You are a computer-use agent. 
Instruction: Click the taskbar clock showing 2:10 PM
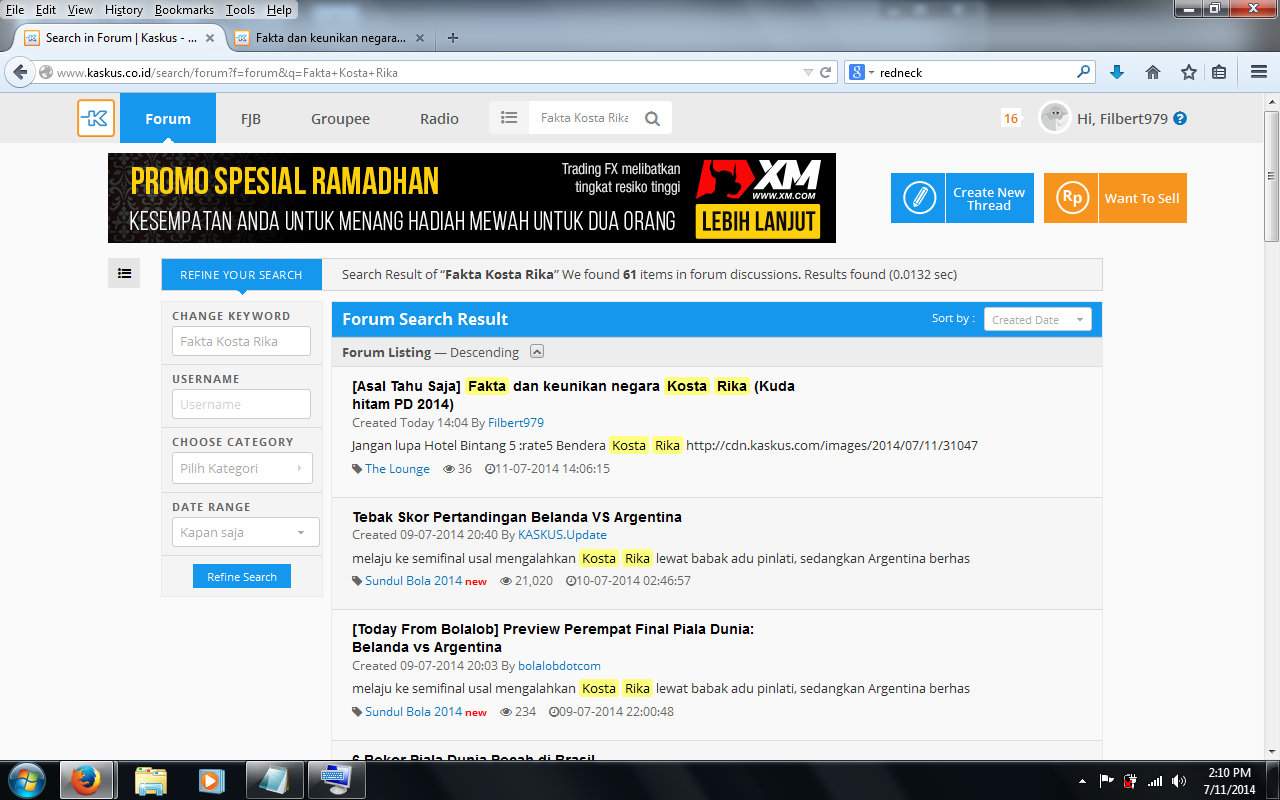coord(1229,781)
